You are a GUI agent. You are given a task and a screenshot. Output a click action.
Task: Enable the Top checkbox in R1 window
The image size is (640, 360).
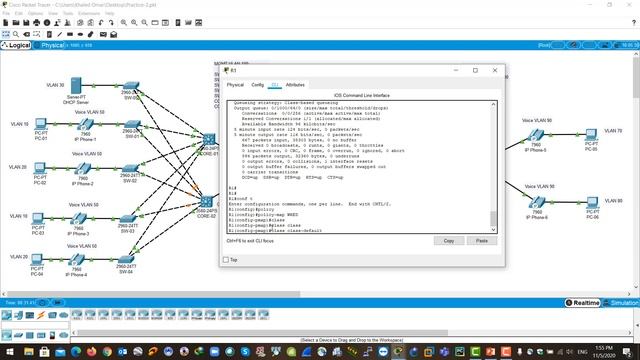pos(226,260)
